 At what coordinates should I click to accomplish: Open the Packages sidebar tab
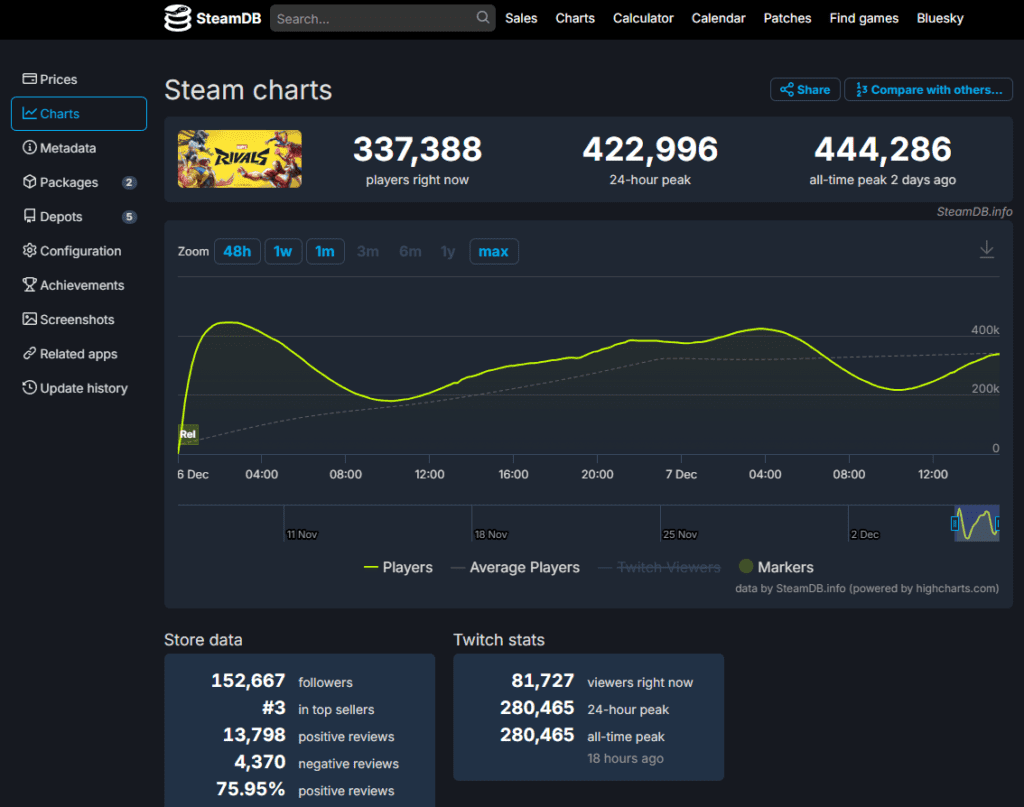(x=79, y=182)
